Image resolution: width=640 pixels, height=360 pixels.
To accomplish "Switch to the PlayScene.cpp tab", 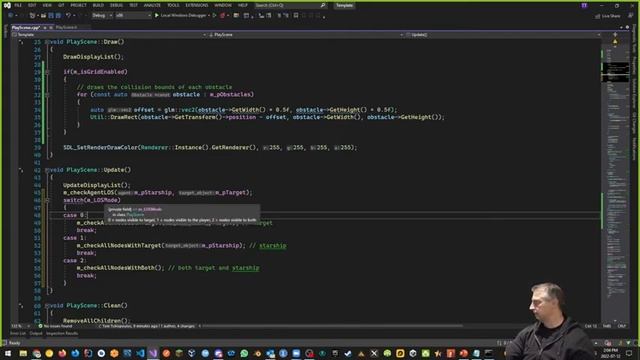I will click(x=25, y=27).
